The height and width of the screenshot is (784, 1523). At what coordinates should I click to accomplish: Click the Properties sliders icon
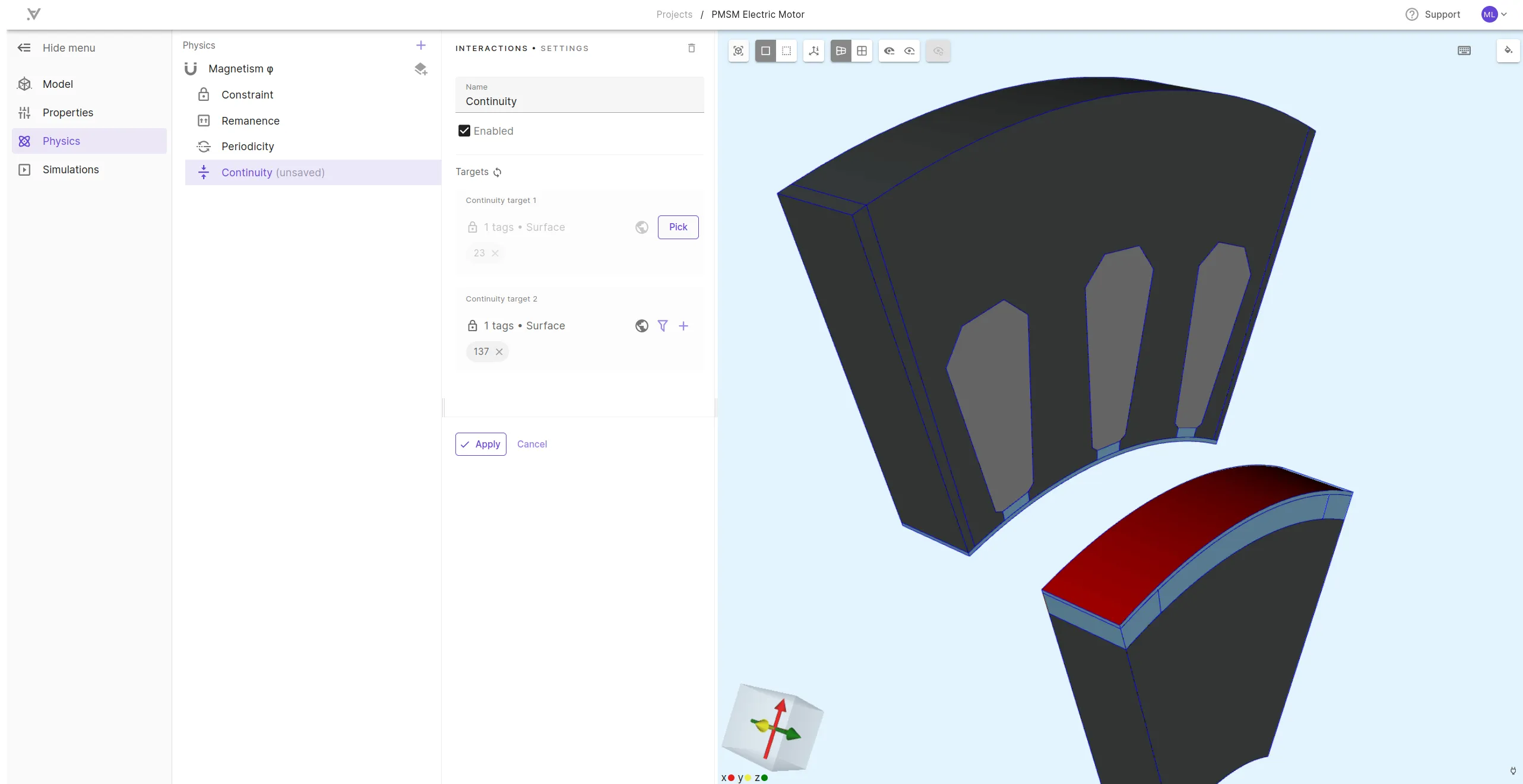(24, 113)
